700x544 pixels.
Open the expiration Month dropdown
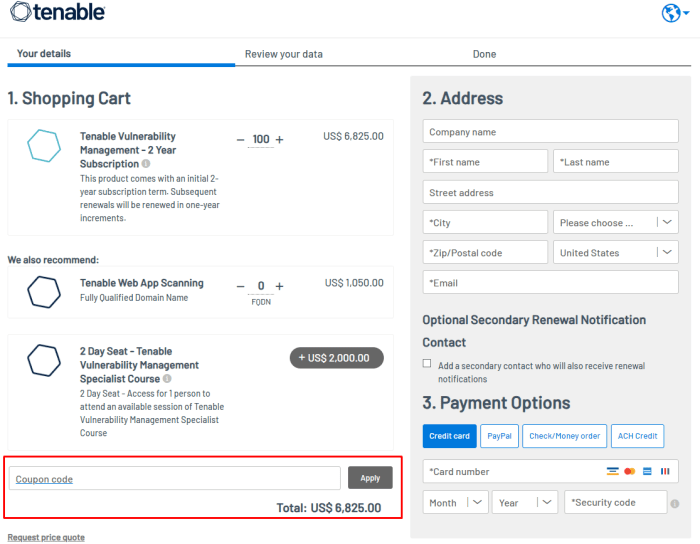[455, 502]
